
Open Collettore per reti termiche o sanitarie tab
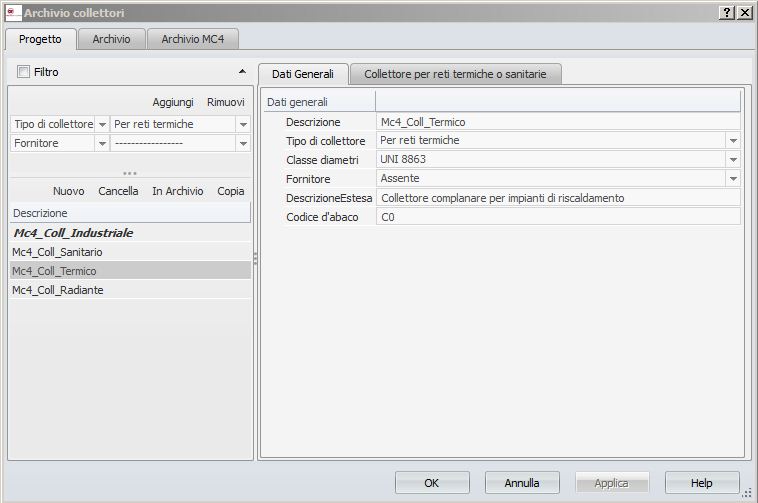pos(455,74)
